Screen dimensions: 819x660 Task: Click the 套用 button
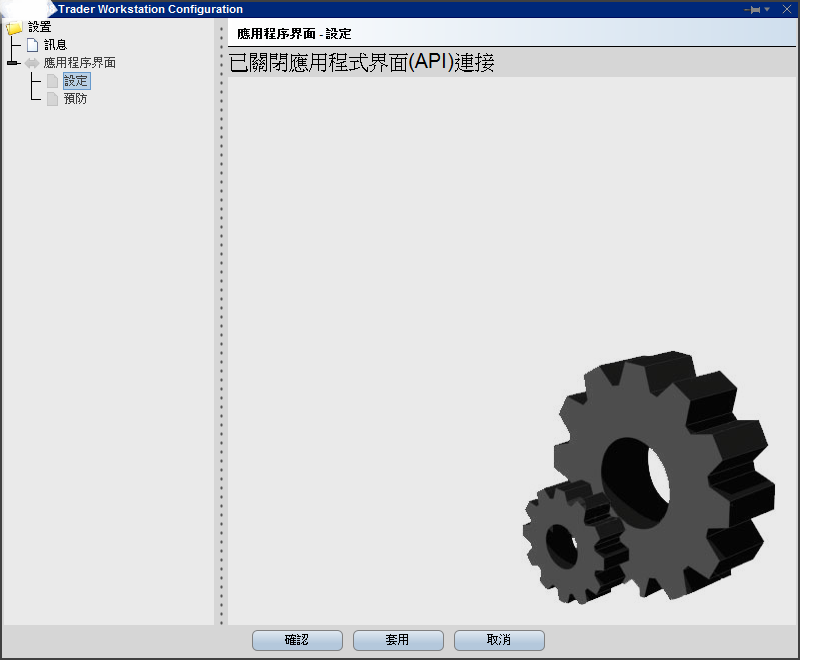(x=398, y=640)
